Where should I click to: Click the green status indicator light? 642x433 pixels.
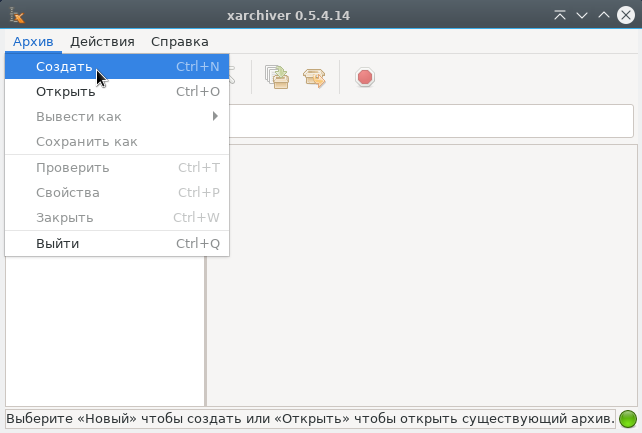click(628, 418)
